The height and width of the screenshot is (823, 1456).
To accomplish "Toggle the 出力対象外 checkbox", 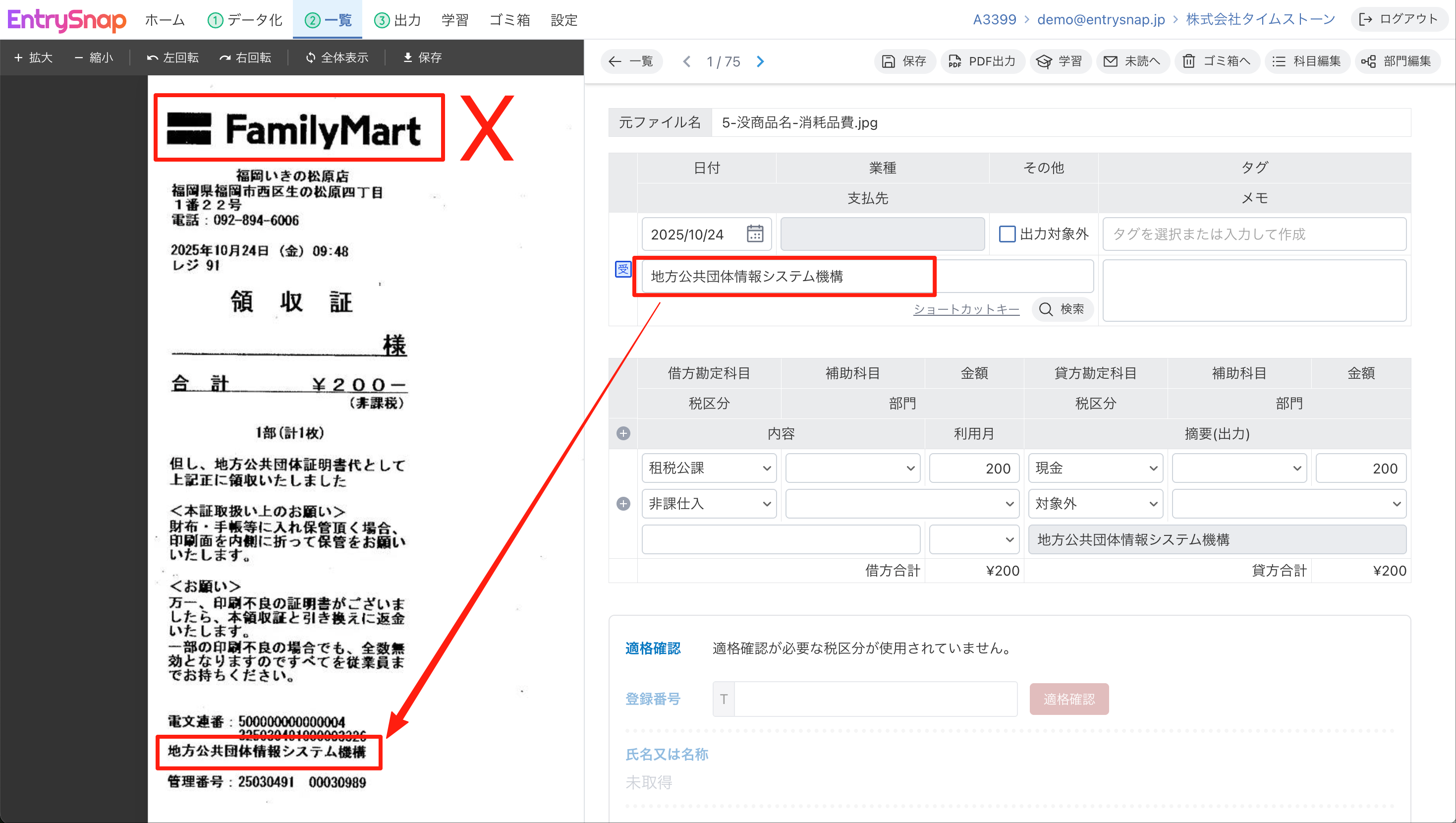I will 1007,234.
